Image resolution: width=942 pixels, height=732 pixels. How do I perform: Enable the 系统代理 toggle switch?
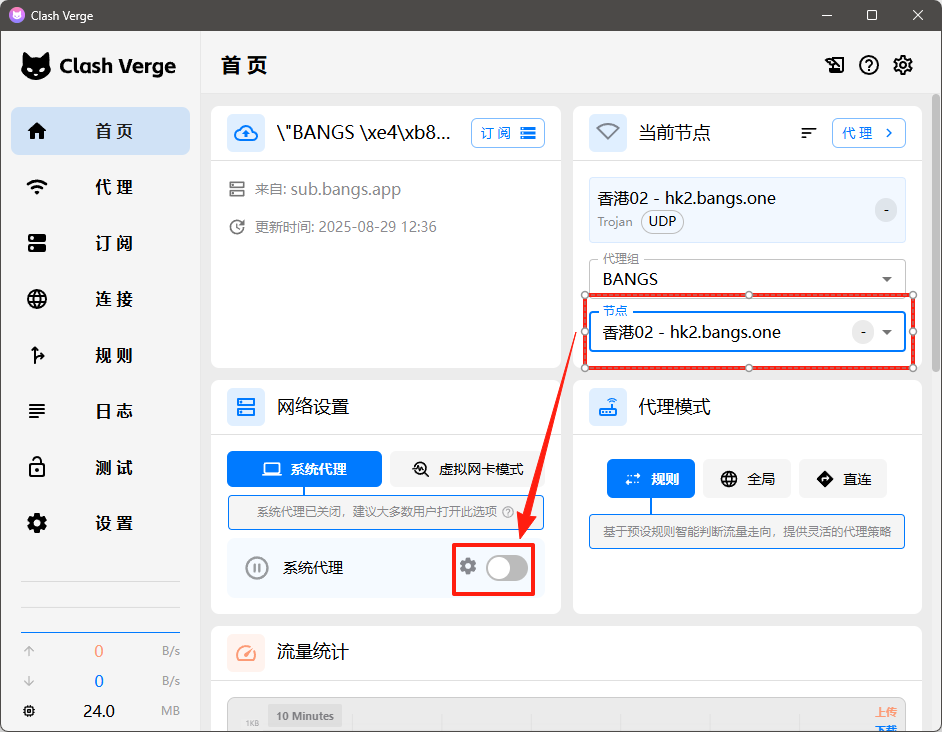(x=506, y=568)
